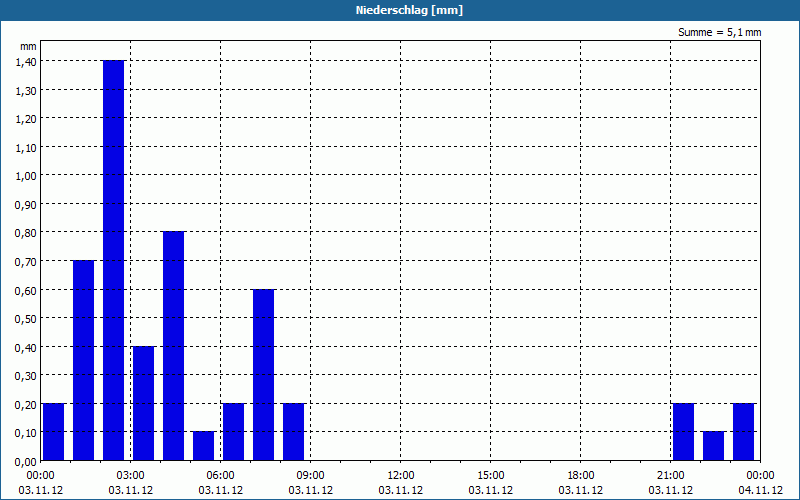The height and width of the screenshot is (500, 800).
Task: Click the 0,50 y-axis value
Action: (x=26, y=318)
